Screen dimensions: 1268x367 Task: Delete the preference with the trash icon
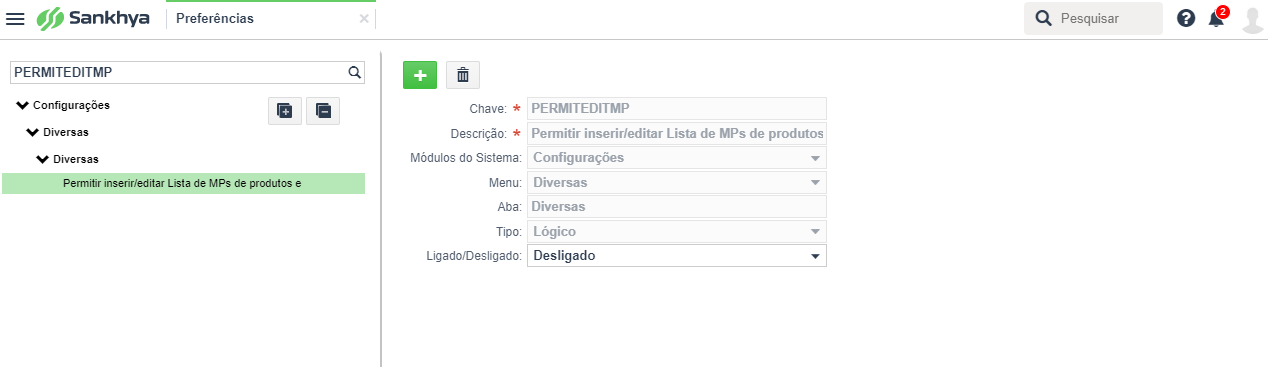click(x=462, y=75)
